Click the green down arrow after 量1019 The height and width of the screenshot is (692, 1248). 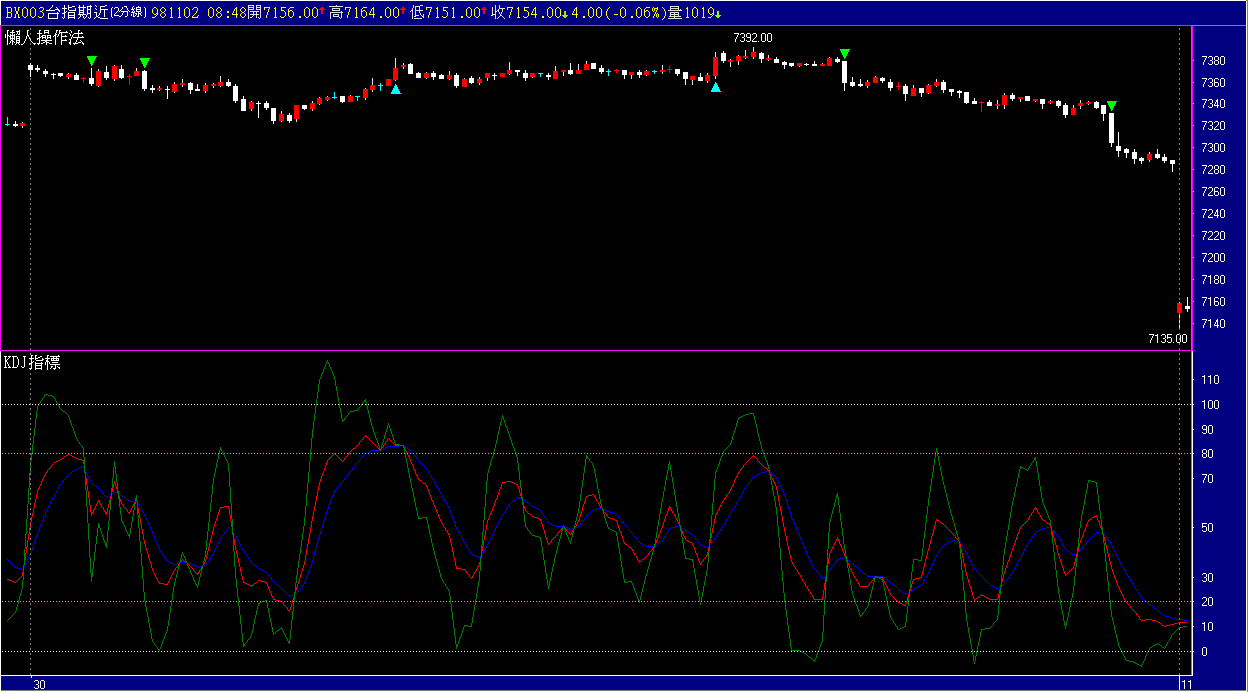point(719,13)
